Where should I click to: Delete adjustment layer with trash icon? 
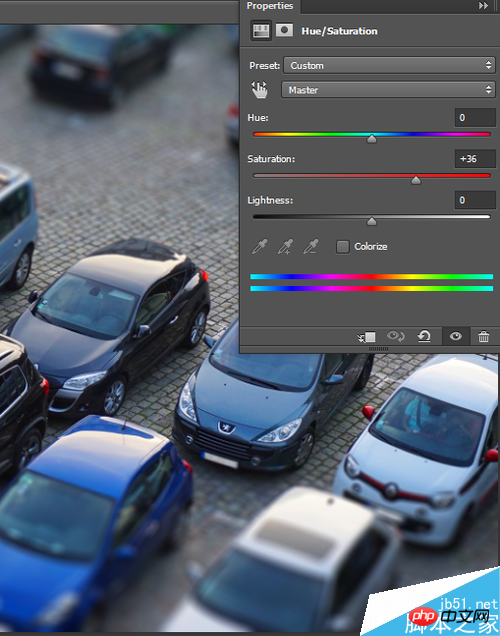tap(483, 336)
